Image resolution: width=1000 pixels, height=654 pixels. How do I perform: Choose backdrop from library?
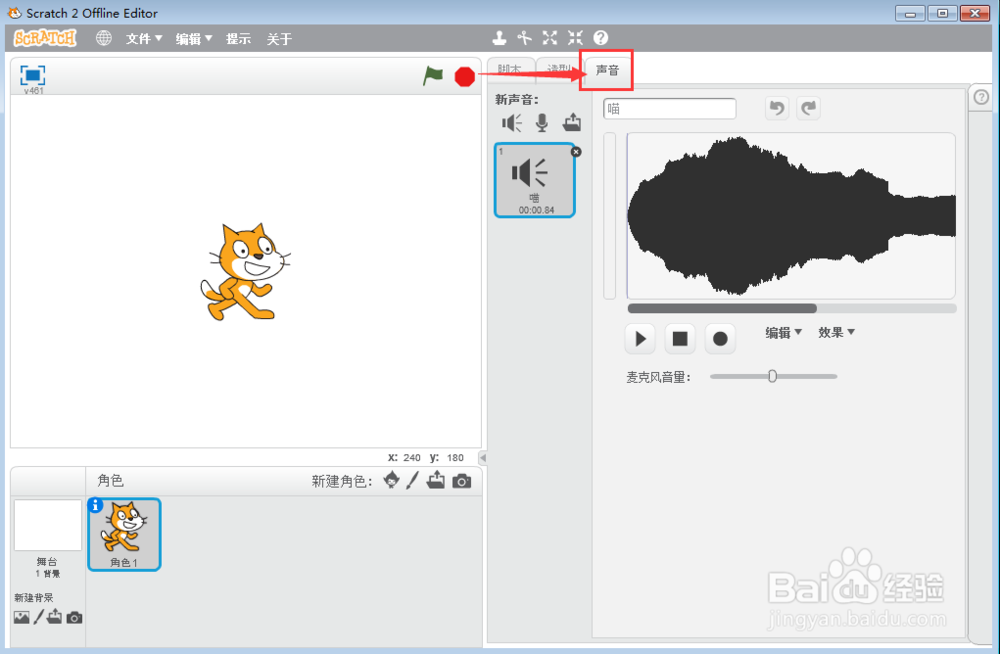22,618
